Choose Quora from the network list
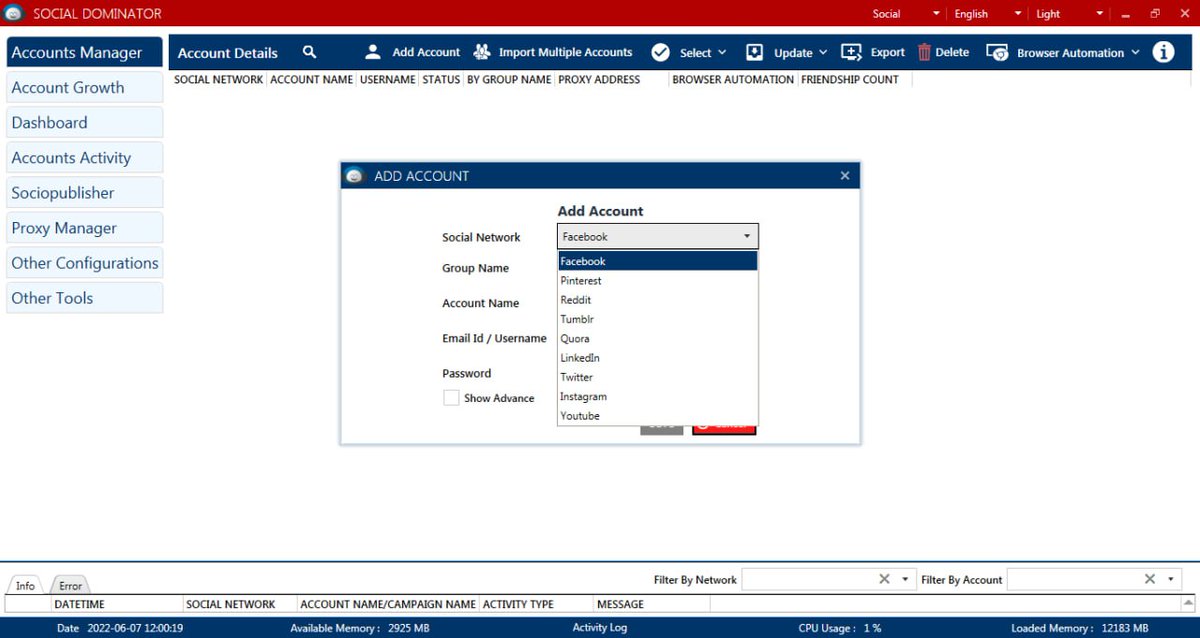 point(657,339)
